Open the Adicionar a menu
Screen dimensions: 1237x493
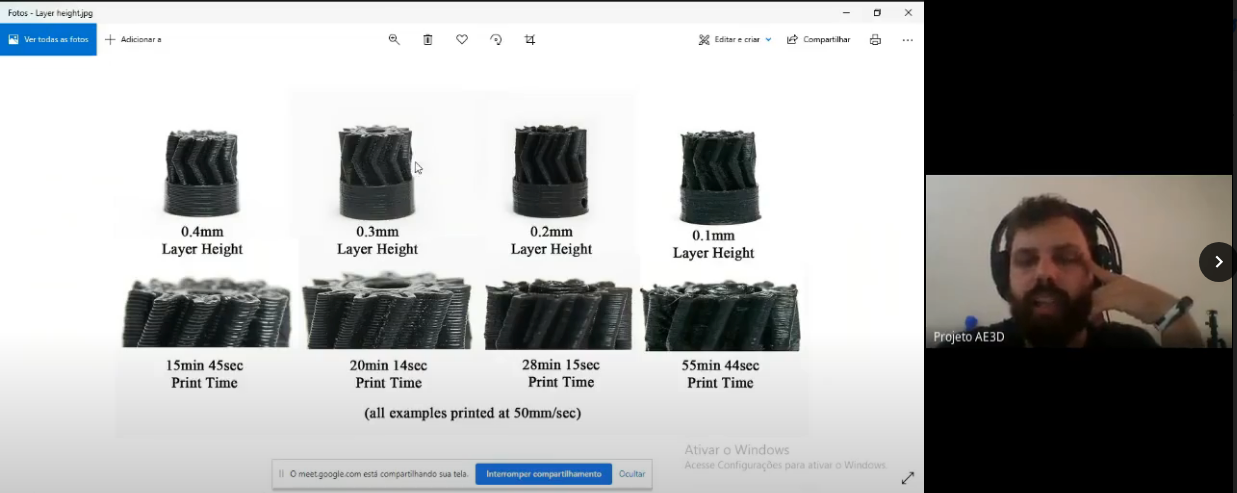tap(133, 39)
